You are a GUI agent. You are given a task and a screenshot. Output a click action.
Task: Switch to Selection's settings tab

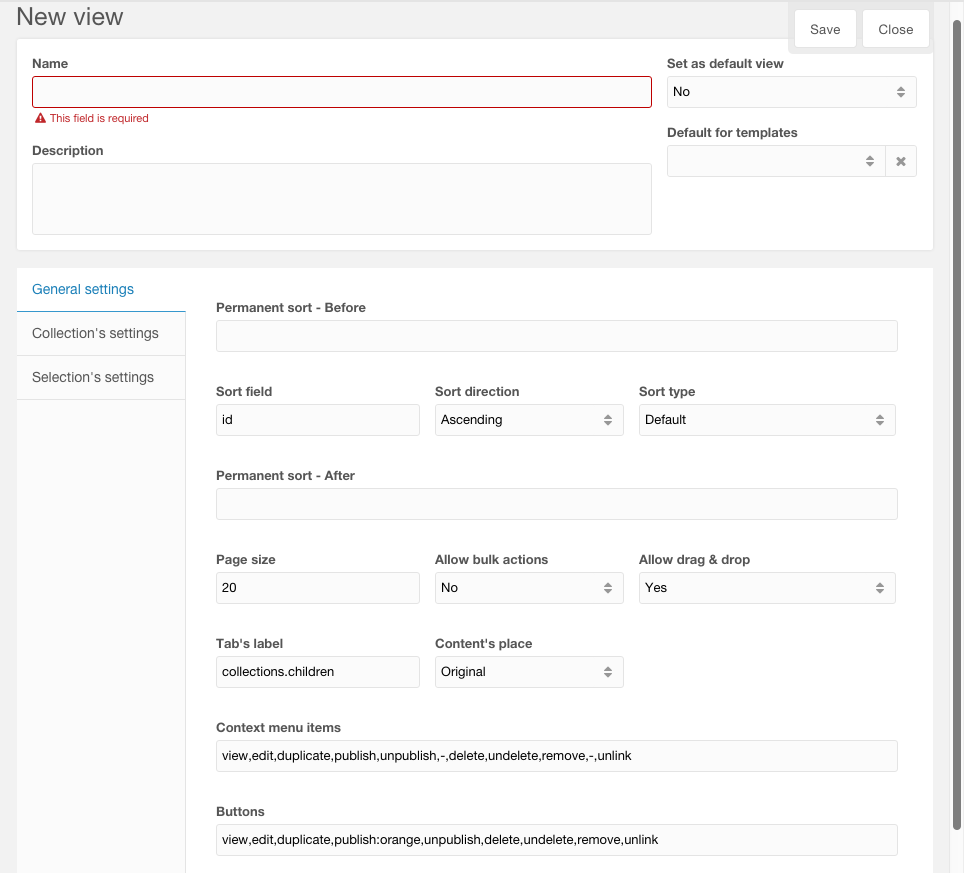[x=93, y=377]
